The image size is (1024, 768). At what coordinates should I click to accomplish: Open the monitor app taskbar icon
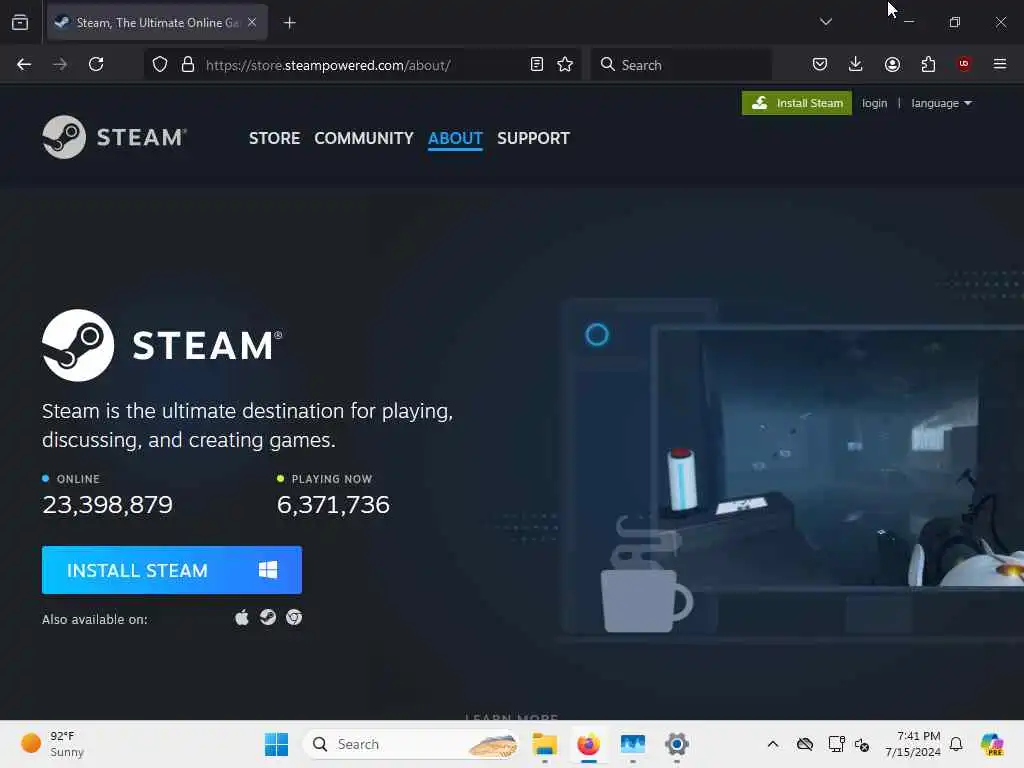coord(633,744)
